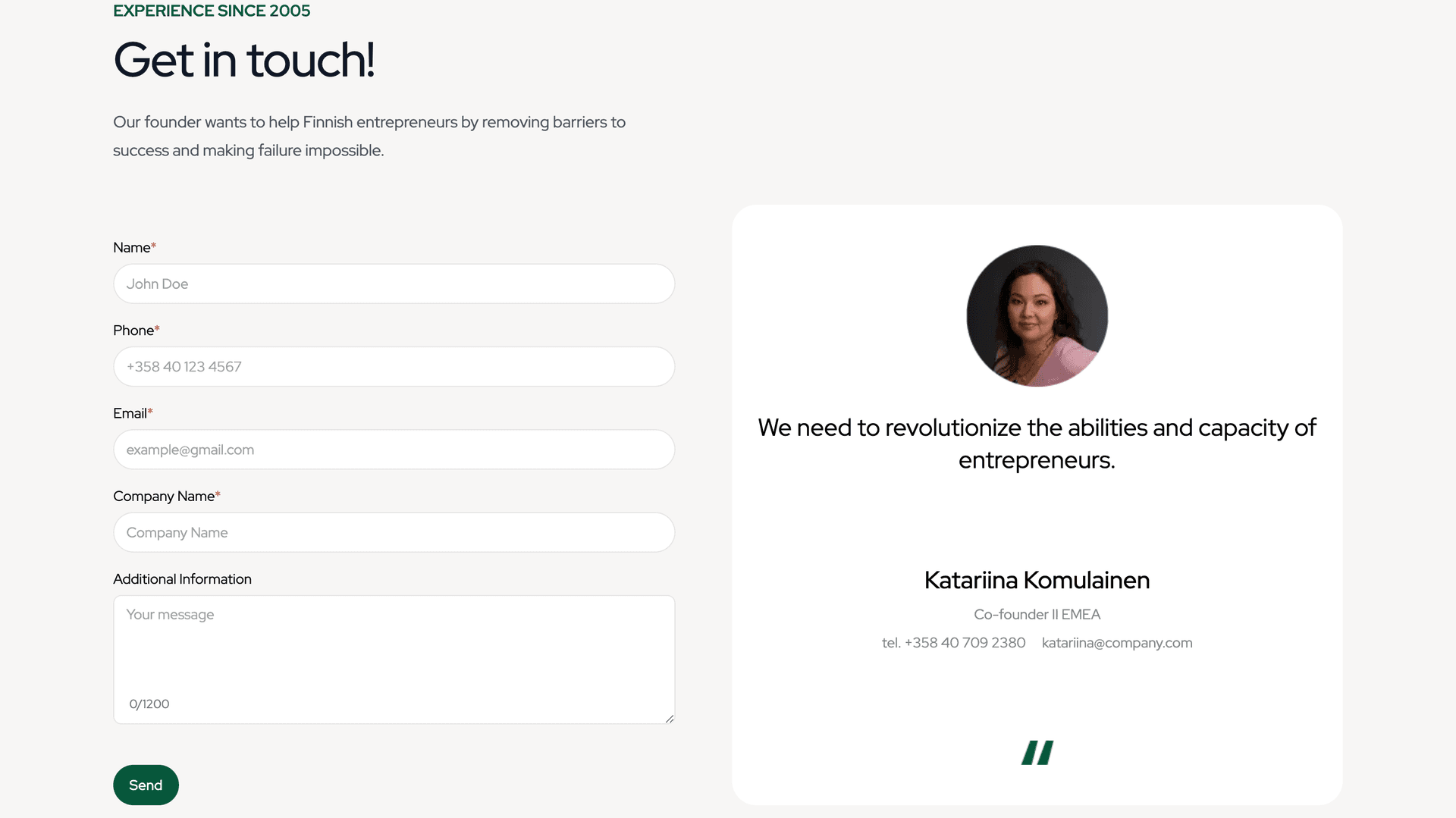Click Katariina Komulainen's profile photo
This screenshot has height=818, width=1456.
[1037, 315]
